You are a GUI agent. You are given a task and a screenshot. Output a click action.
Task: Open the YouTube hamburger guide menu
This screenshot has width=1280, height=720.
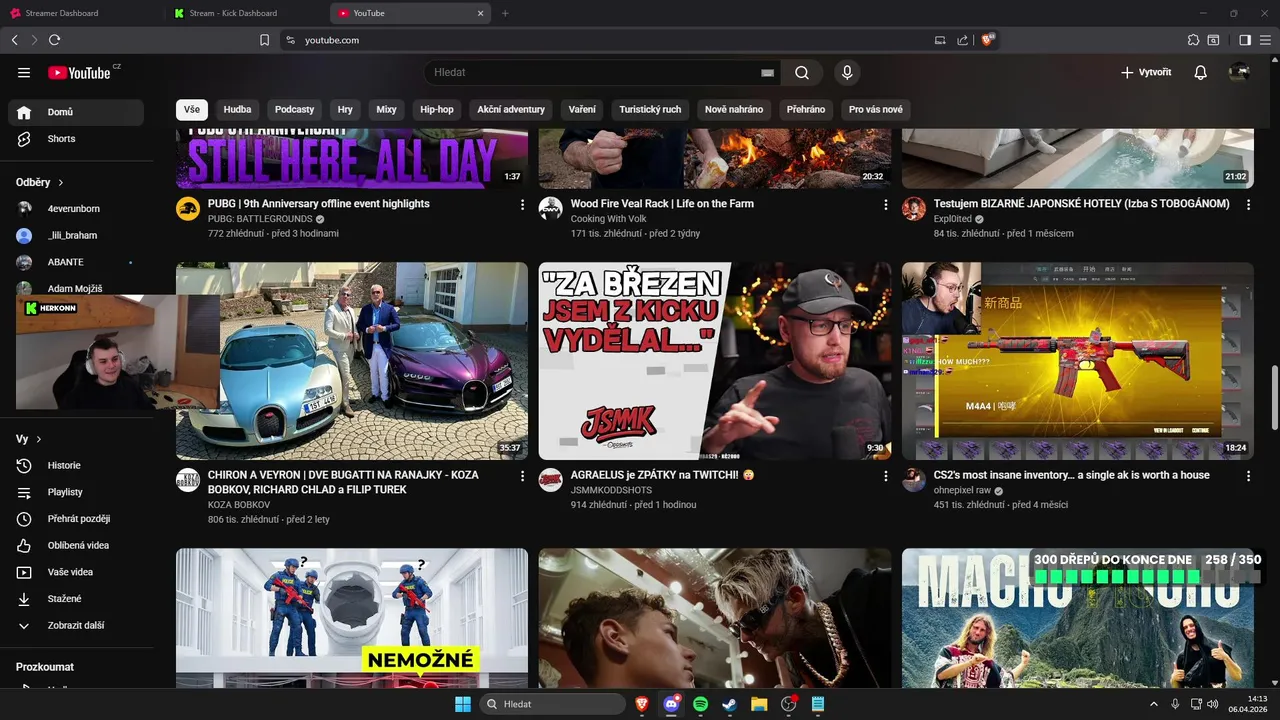coord(24,72)
